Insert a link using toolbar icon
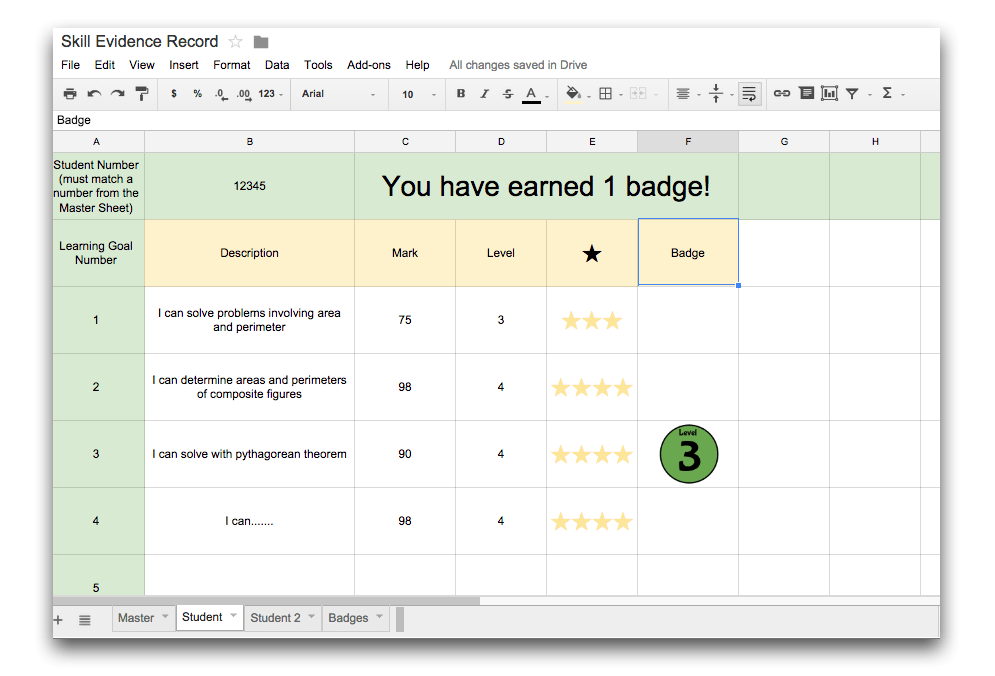995x676 pixels. point(782,94)
